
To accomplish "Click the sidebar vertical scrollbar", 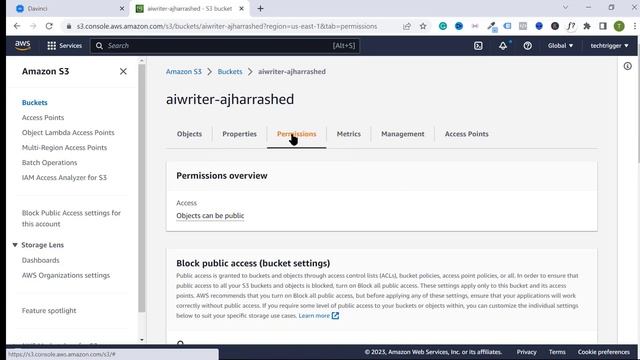I will tap(142, 188).
